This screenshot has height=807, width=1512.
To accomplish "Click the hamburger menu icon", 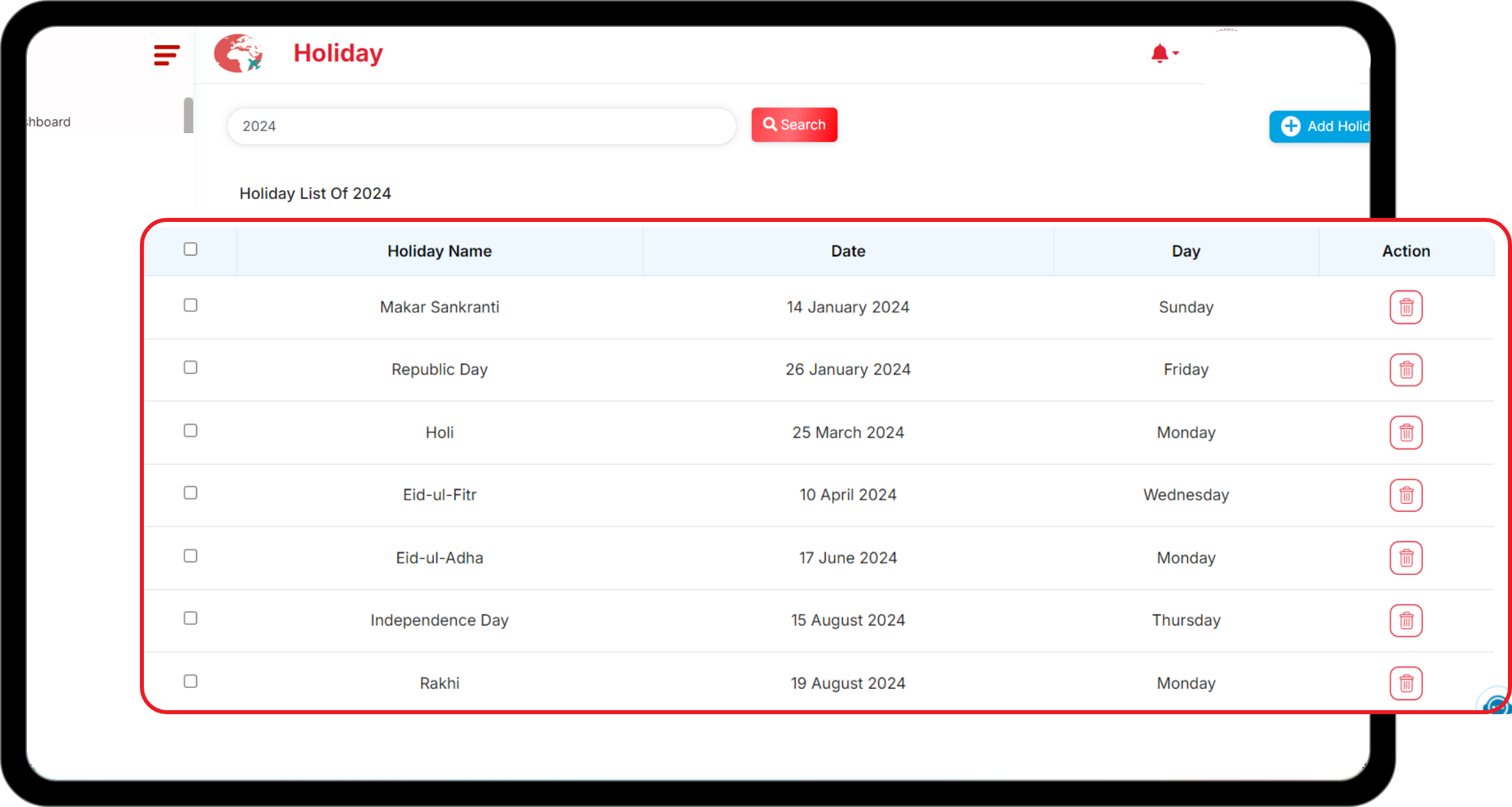I will click(x=166, y=55).
